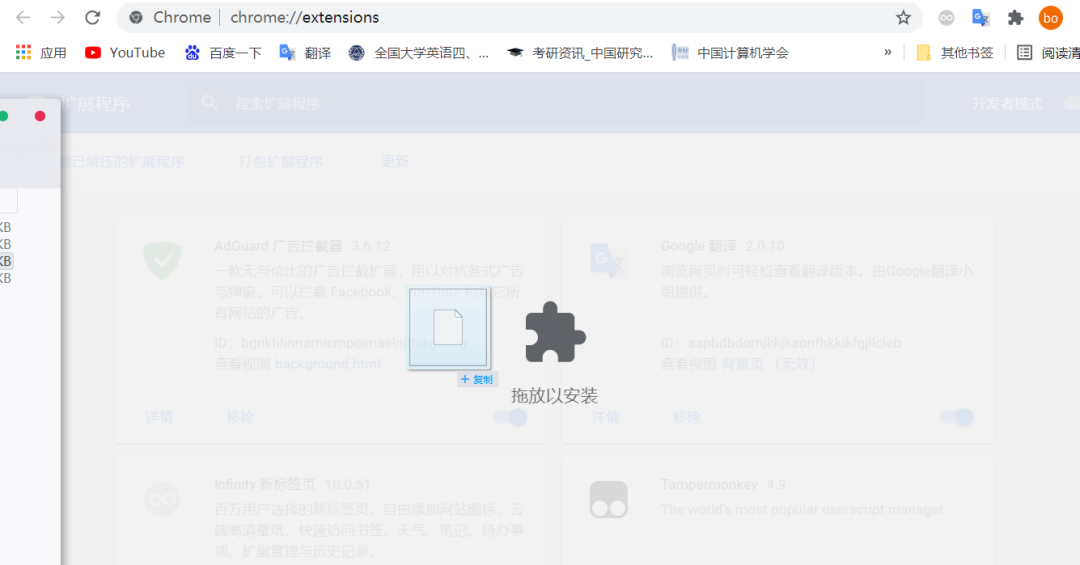Open the orange profile avatar
The height and width of the screenshot is (565, 1080).
(x=1050, y=17)
